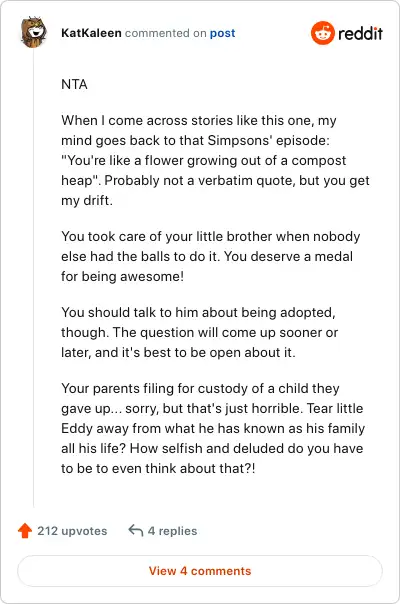The height and width of the screenshot is (604, 400).
Task: Follow the blue "post" link
Action: click(222, 33)
